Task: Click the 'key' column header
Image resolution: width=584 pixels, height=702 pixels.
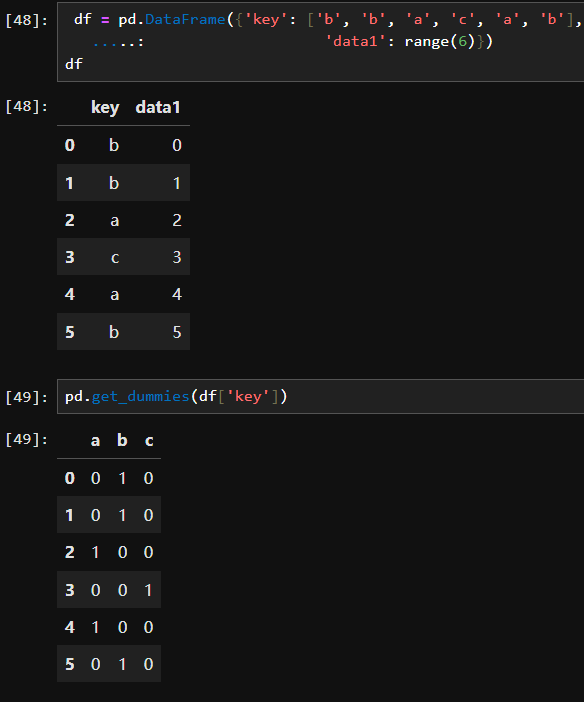Action: (x=105, y=108)
